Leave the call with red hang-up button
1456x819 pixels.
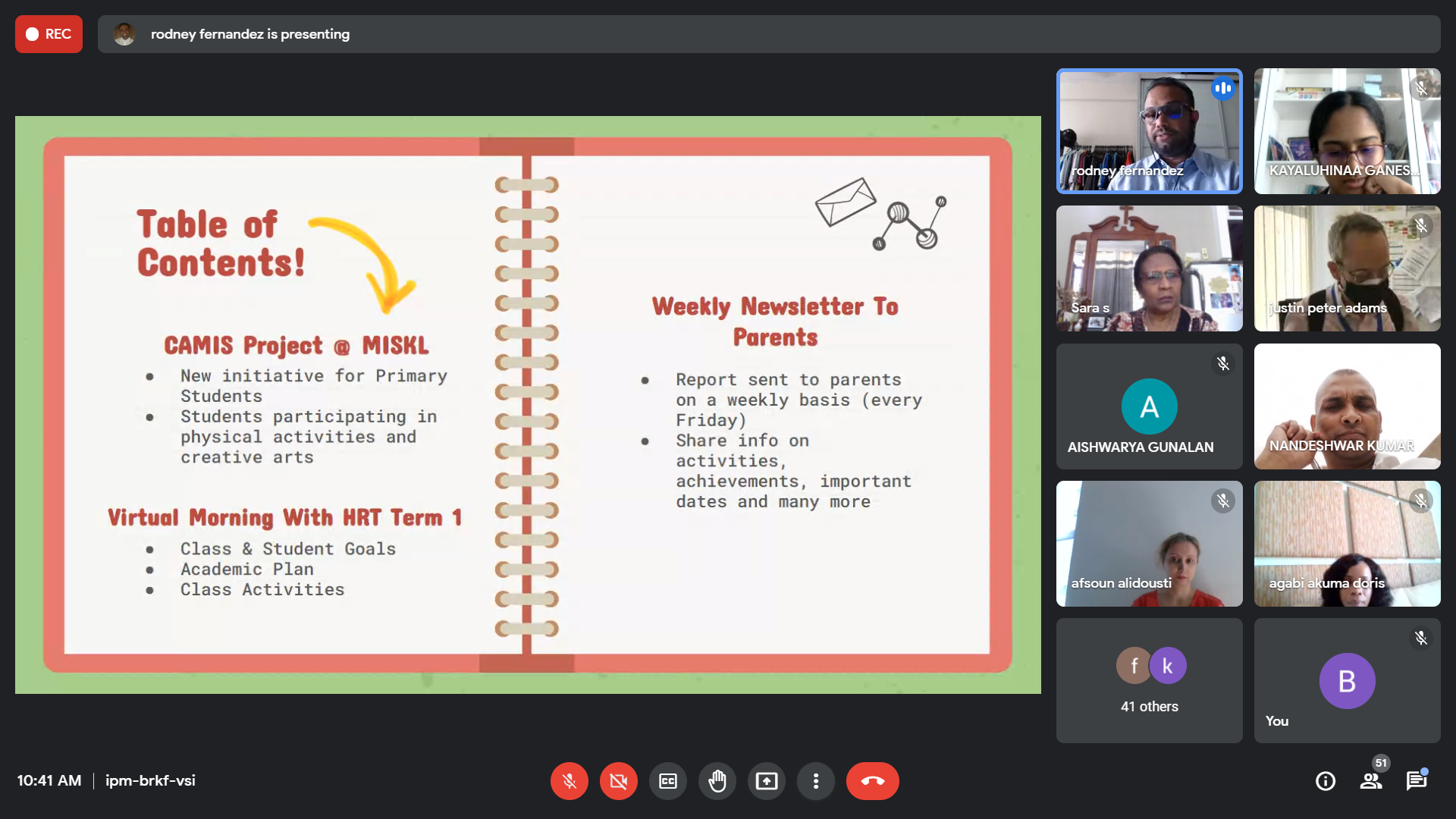(x=872, y=781)
